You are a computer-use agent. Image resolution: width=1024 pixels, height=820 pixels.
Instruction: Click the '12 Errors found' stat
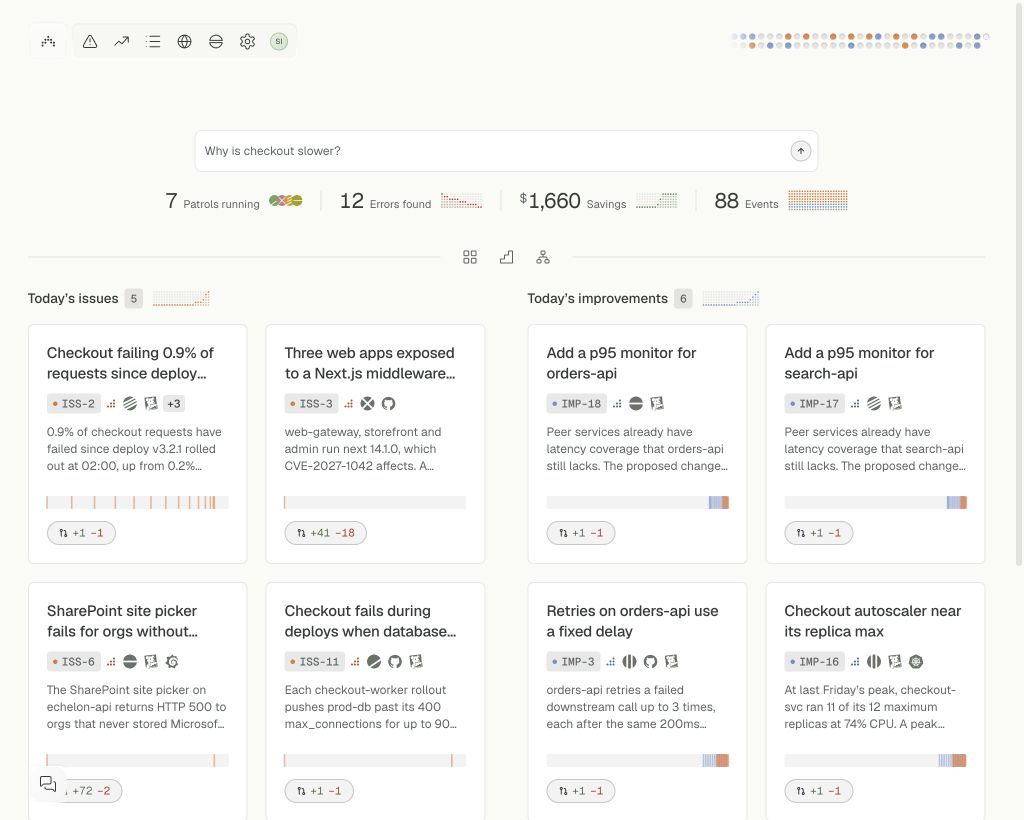(x=411, y=201)
